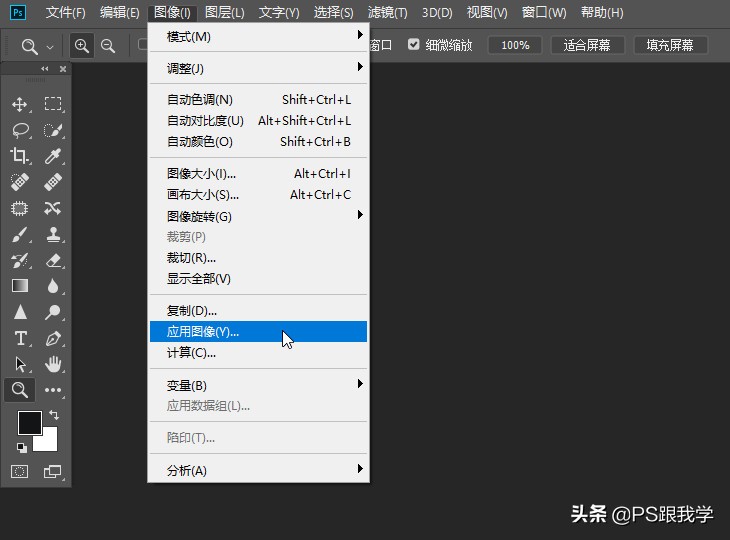Screen dimensions: 730x540
Task: Select the History Brush tool
Action: (20, 260)
